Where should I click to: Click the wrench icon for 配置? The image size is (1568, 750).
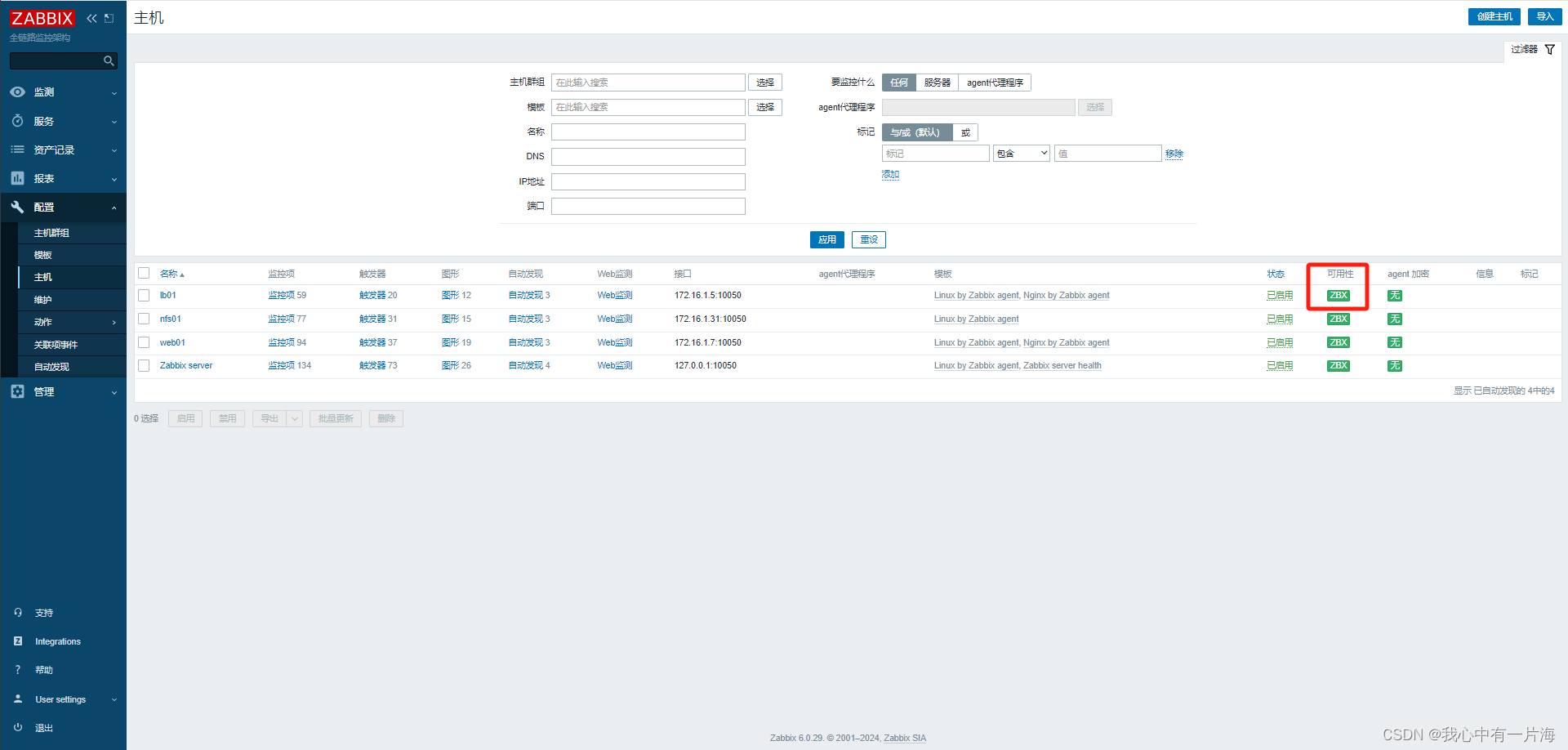(17, 207)
